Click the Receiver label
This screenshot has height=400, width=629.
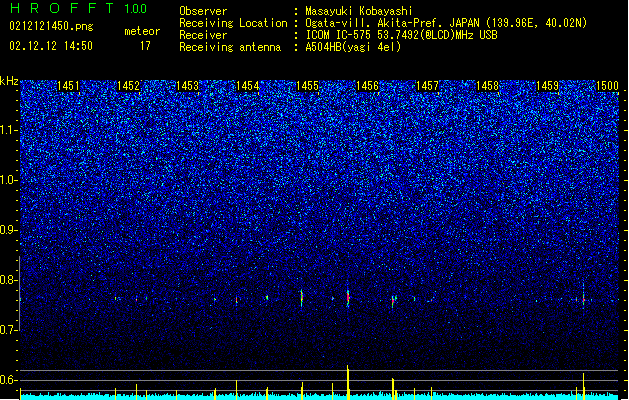pyautogui.click(x=203, y=35)
